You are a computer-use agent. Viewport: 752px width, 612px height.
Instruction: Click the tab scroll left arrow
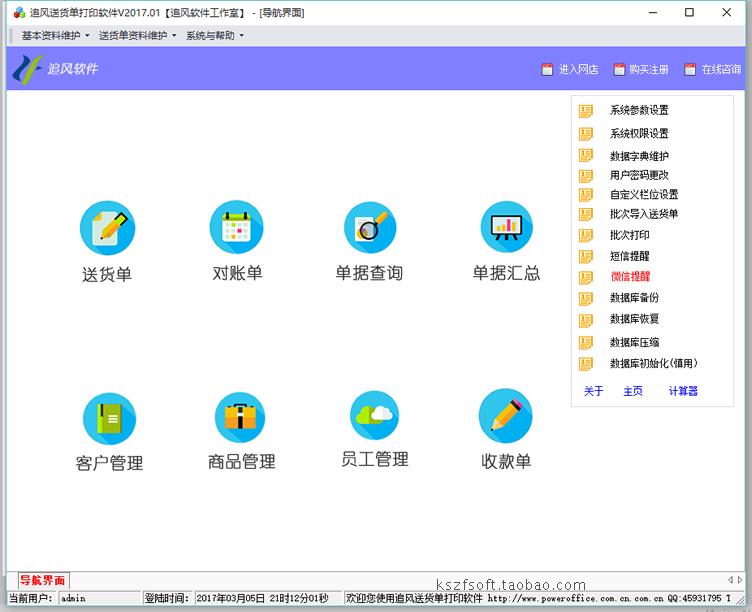click(x=730, y=580)
